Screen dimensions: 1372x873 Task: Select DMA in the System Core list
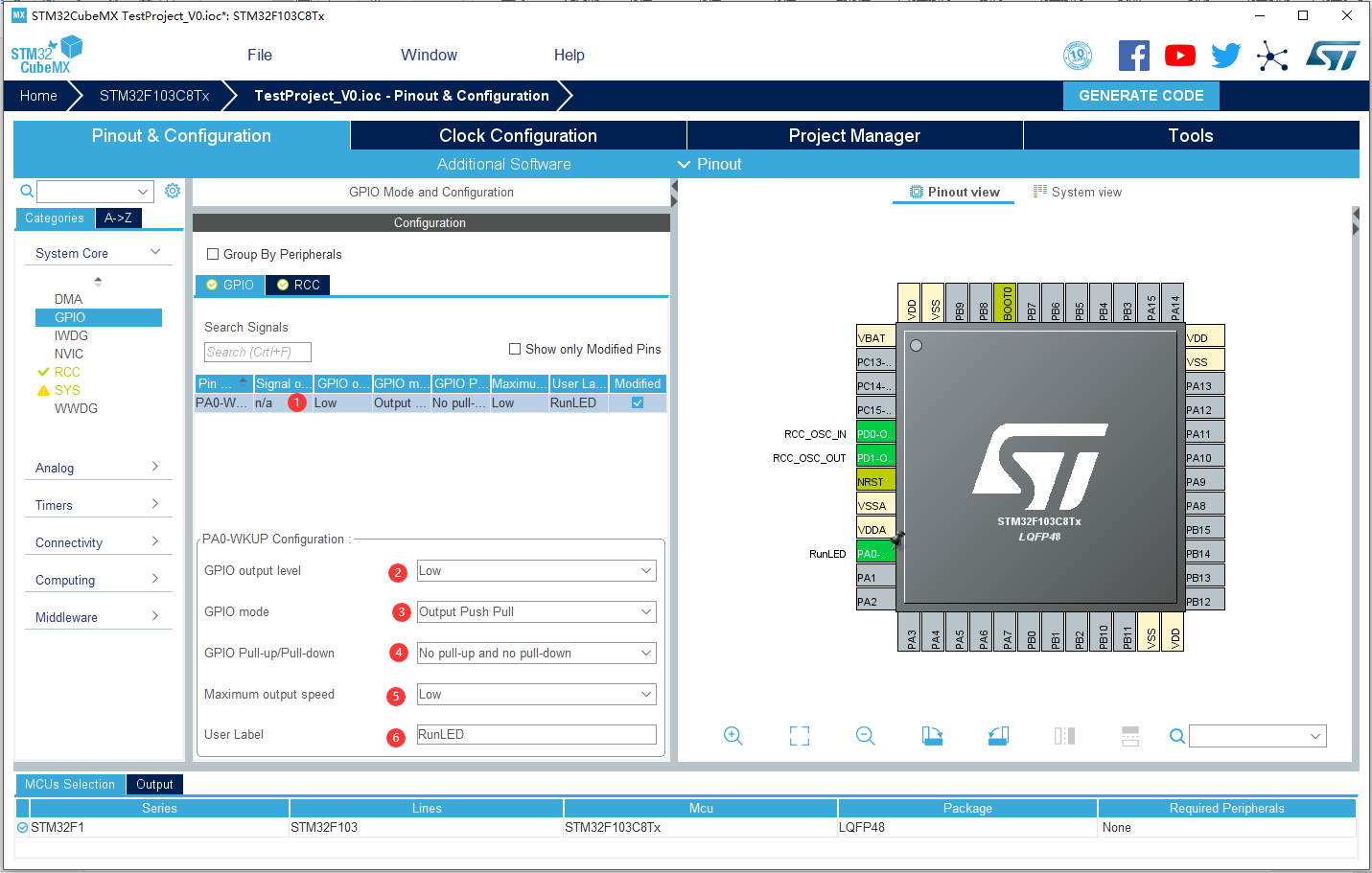68,299
